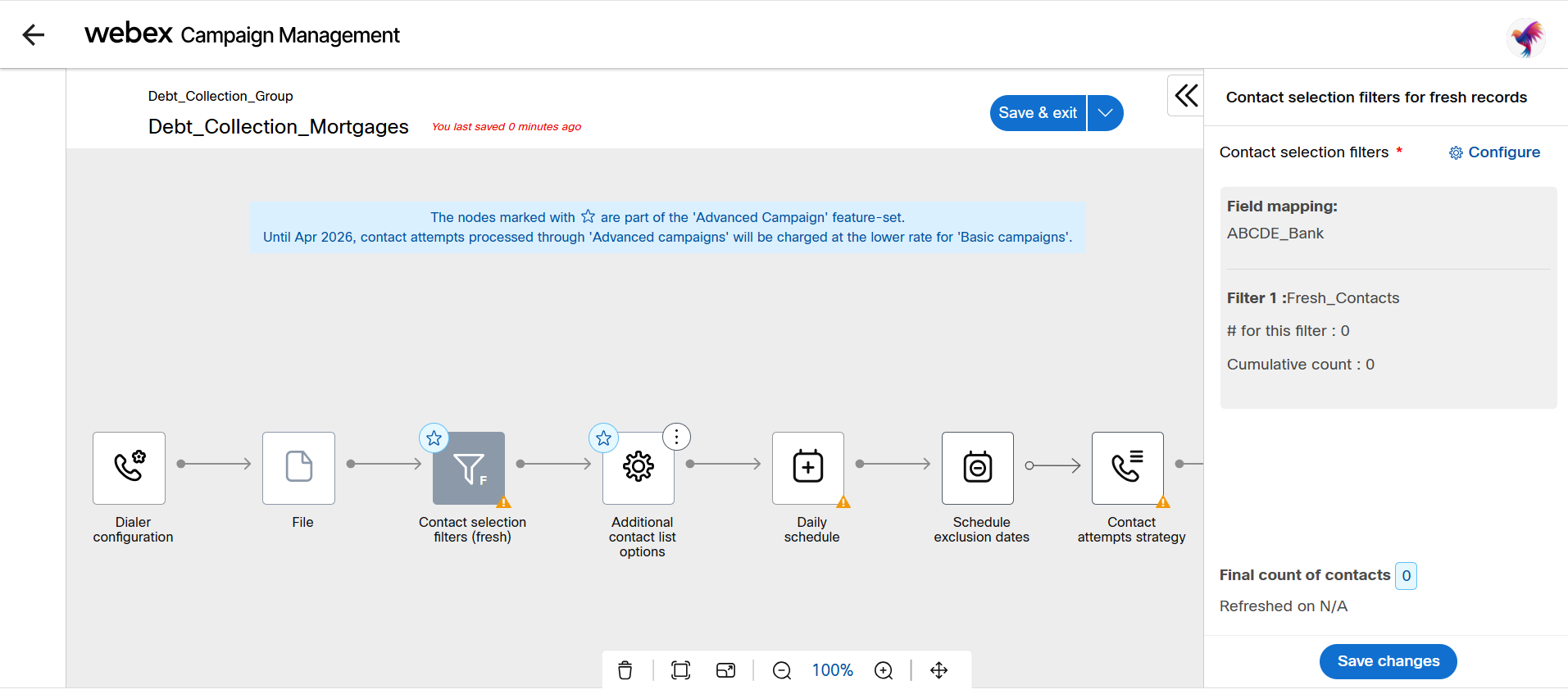This screenshot has width=1568, height=694.
Task: Click '# for this filter : 0' text
Action: click(x=1288, y=331)
